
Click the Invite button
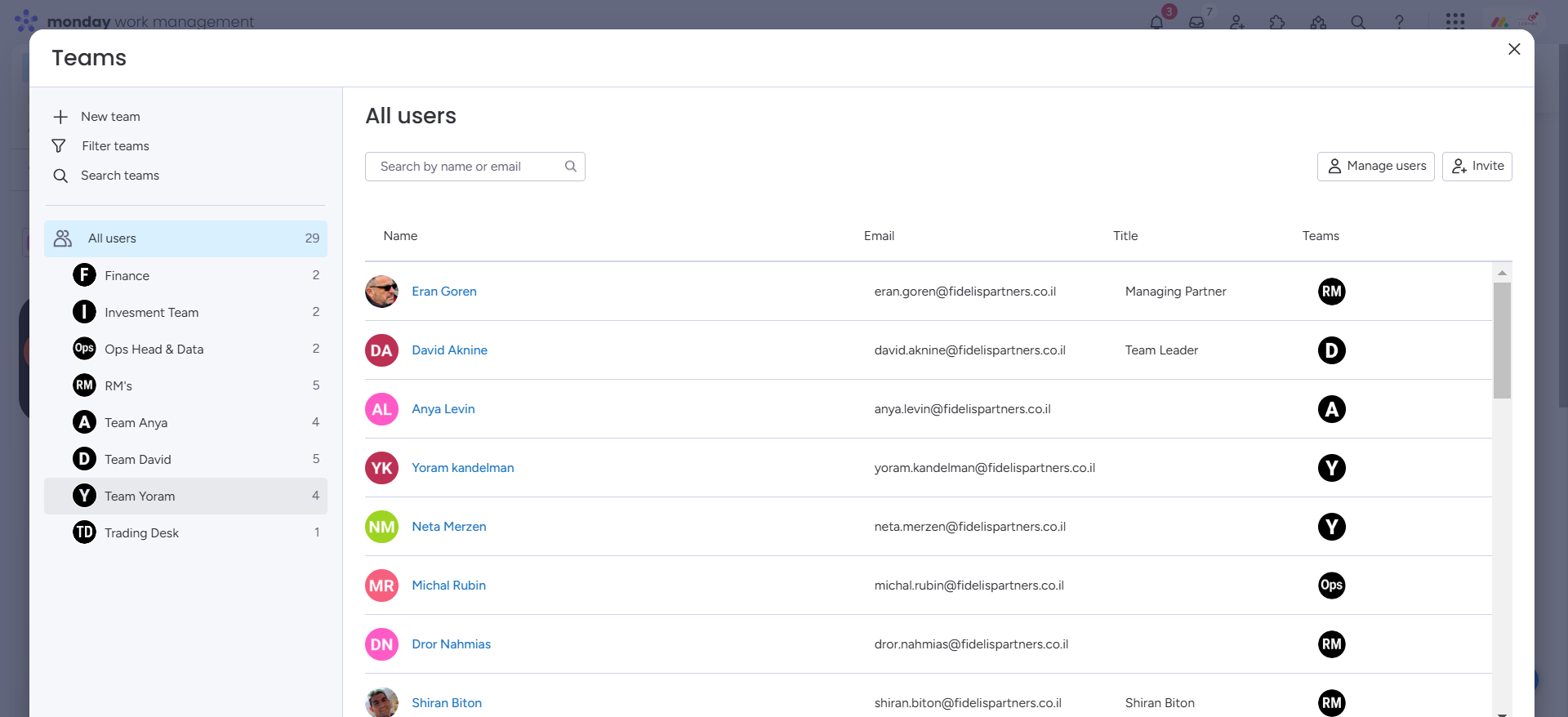(1477, 167)
